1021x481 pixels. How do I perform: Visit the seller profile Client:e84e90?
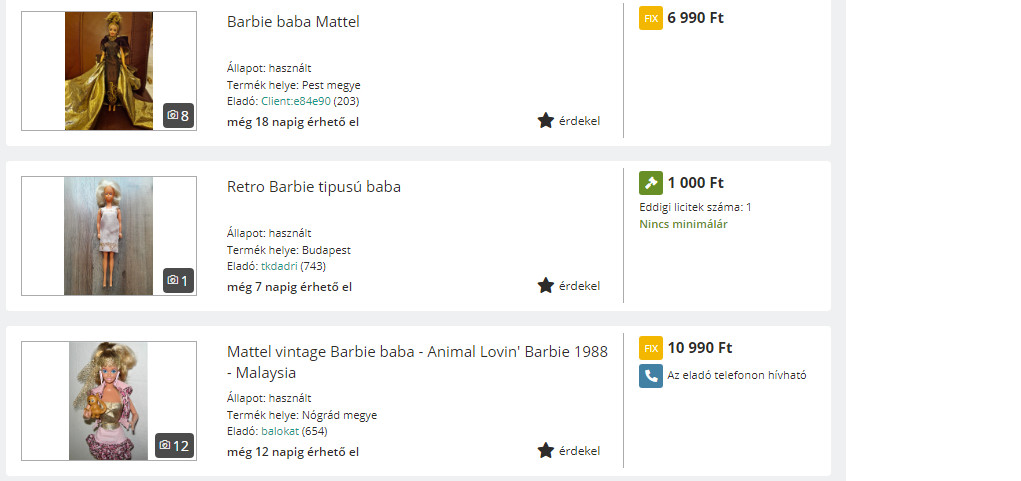pos(295,101)
